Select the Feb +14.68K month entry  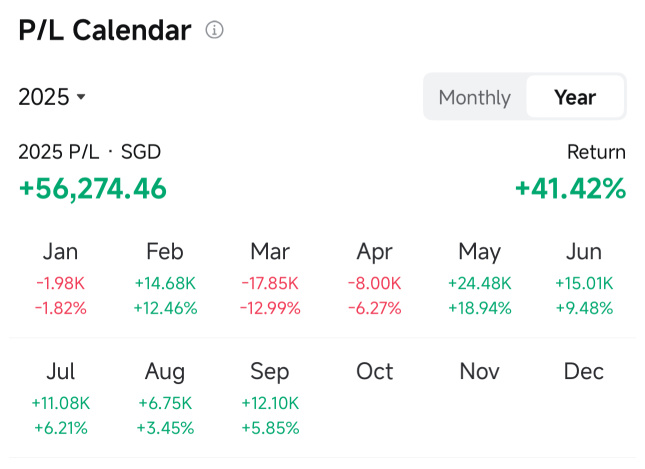coord(165,279)
